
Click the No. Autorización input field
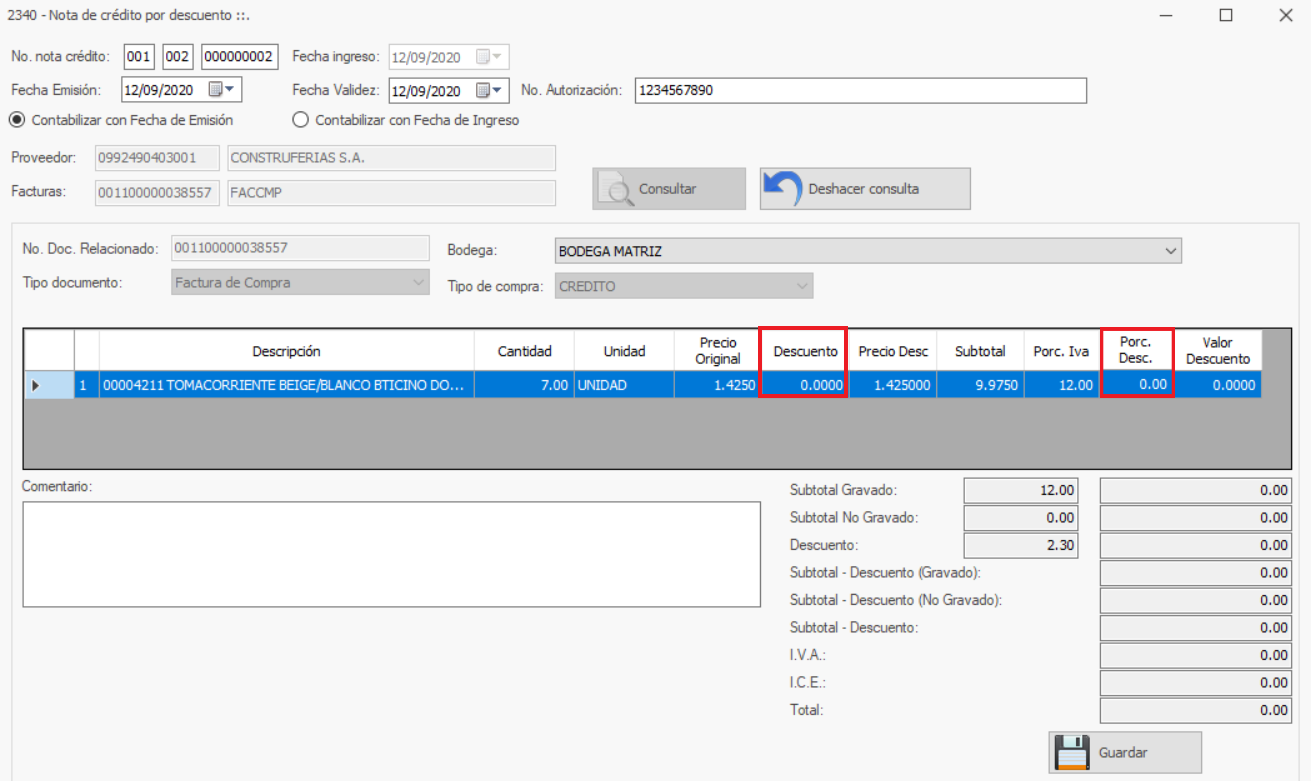(858, 90)
